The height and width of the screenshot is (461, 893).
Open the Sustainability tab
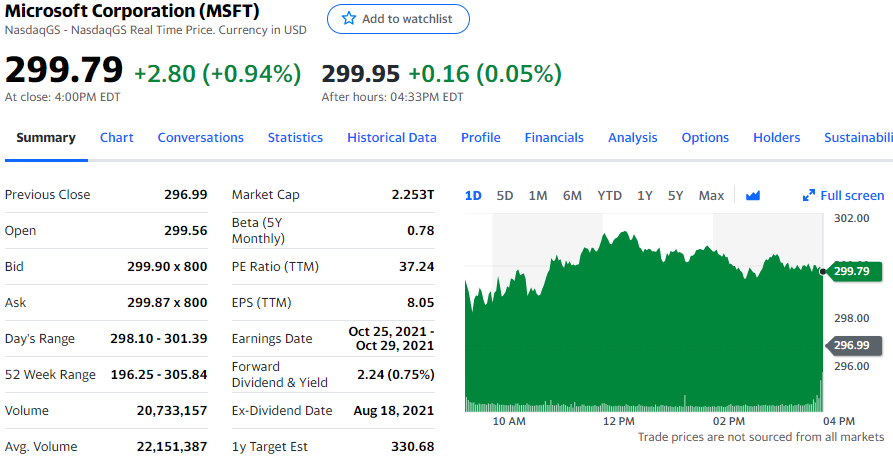coord(858,137)
